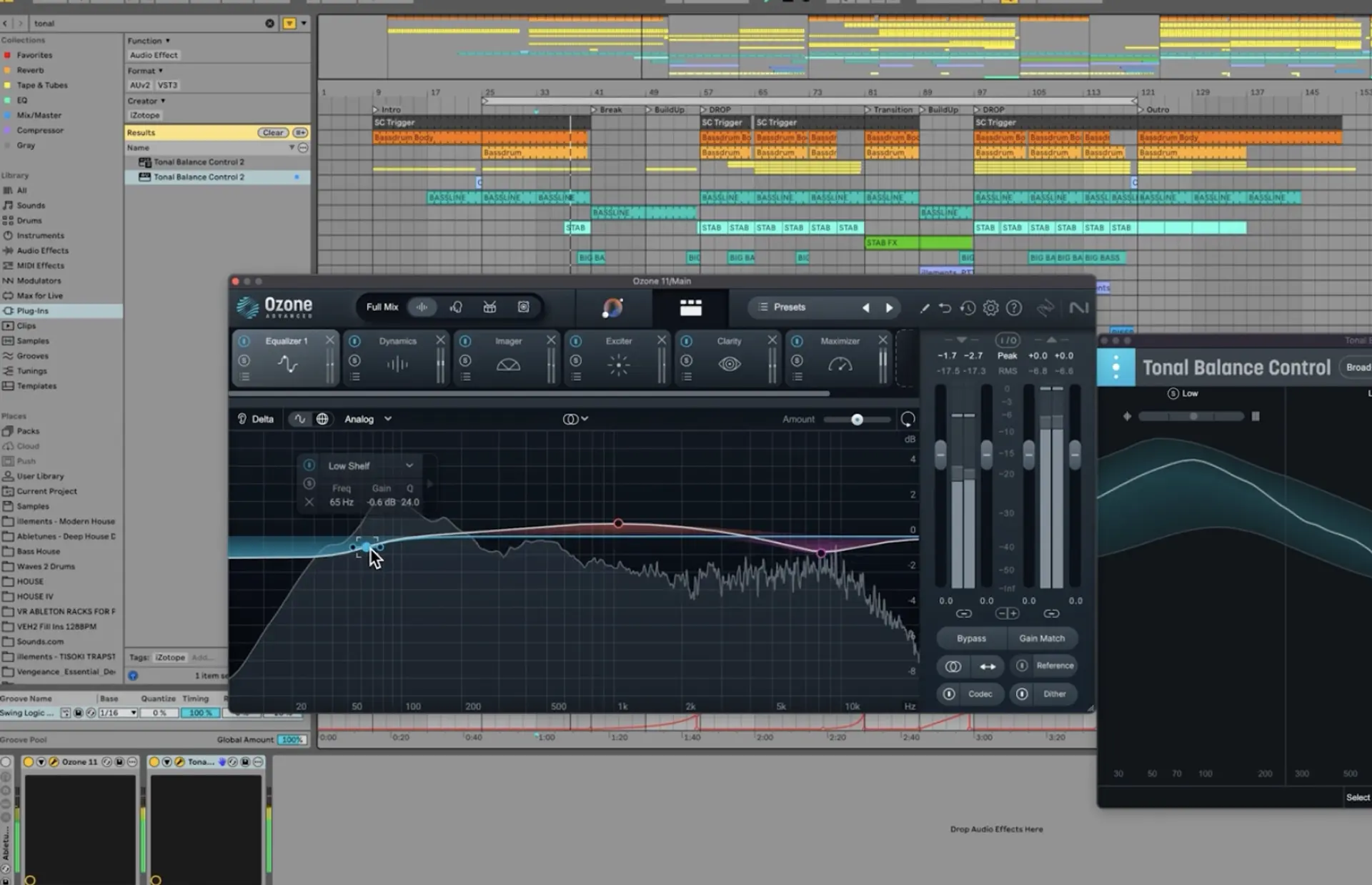Image resolution: width=1372 pixels, height=885 pixels.
Task: Open Ozone undo history clock icon
Action: click(968, 308)
